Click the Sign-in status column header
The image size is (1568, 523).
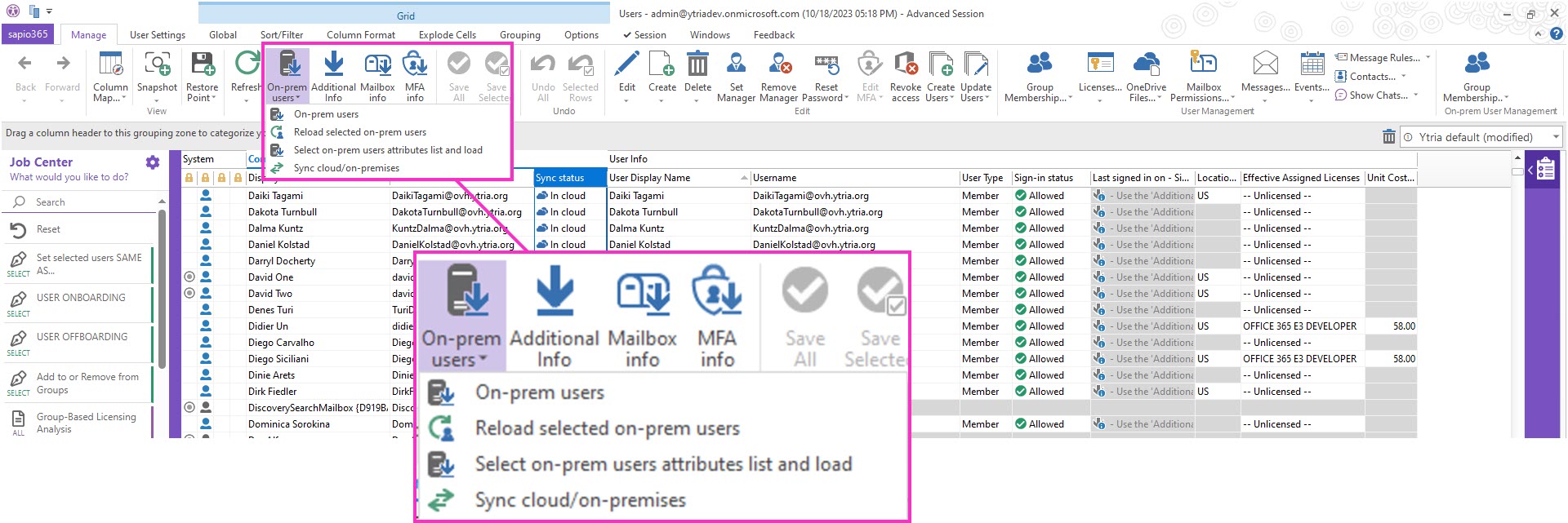[1051, 178]
